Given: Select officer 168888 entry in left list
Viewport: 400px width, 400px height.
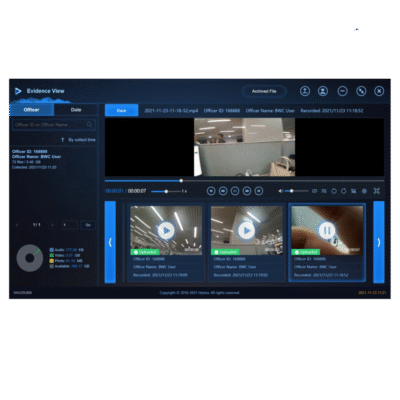Looking at the screenshot, I should click(54, 159).
